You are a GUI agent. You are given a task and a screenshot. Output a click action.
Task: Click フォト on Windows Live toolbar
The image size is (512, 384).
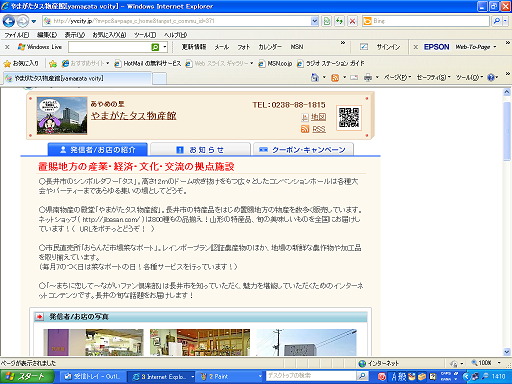click(244, 47)
